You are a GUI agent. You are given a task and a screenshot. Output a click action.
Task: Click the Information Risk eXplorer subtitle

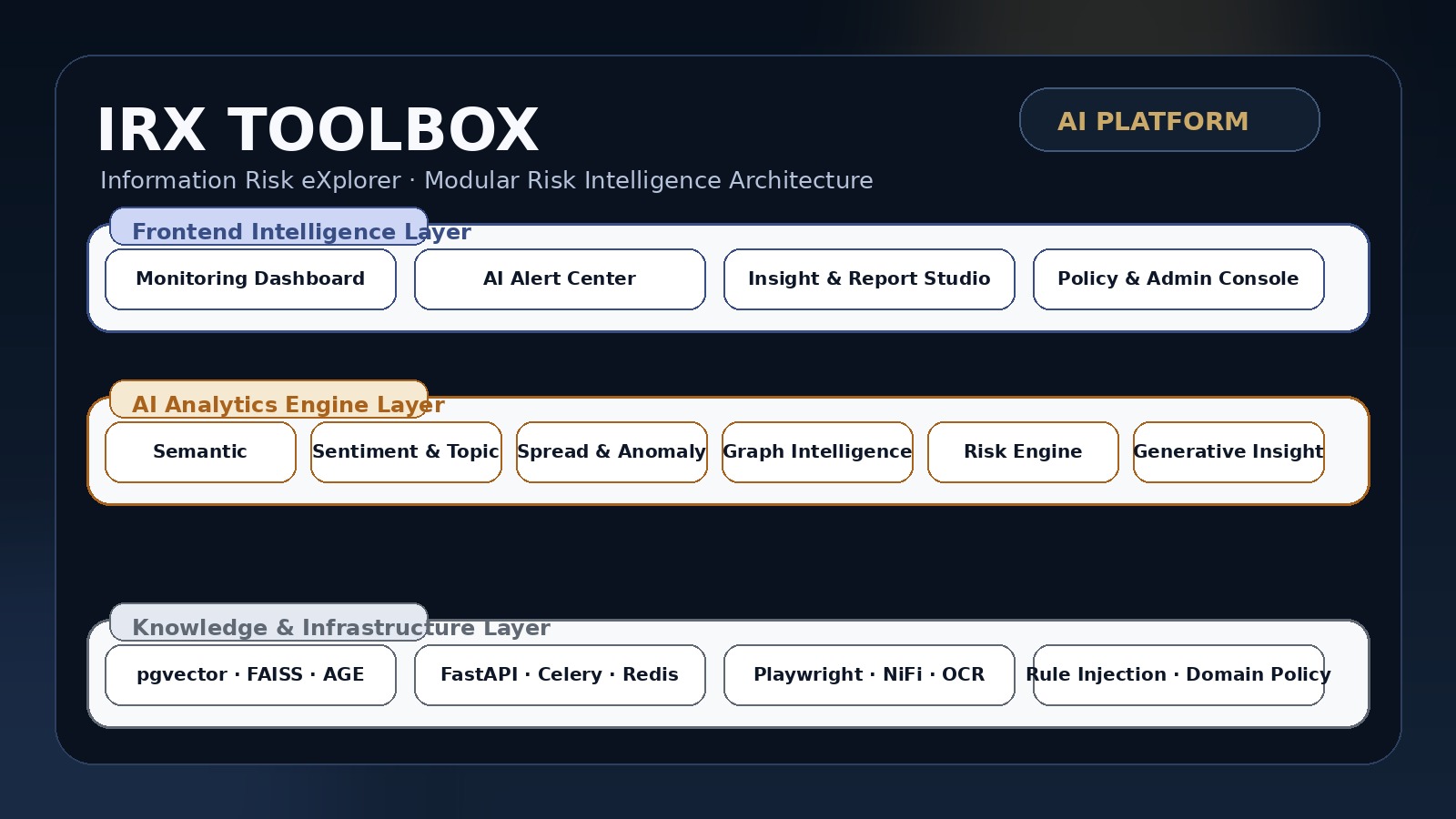tap(487, 180)
